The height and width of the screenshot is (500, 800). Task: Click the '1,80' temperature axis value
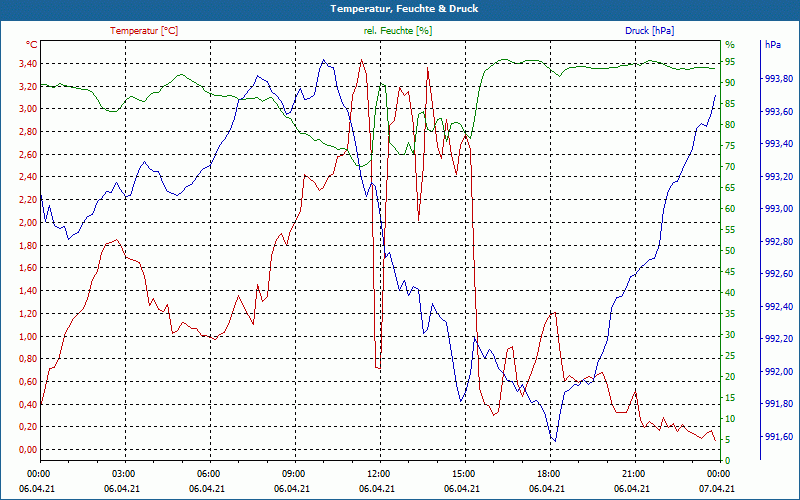28,245
